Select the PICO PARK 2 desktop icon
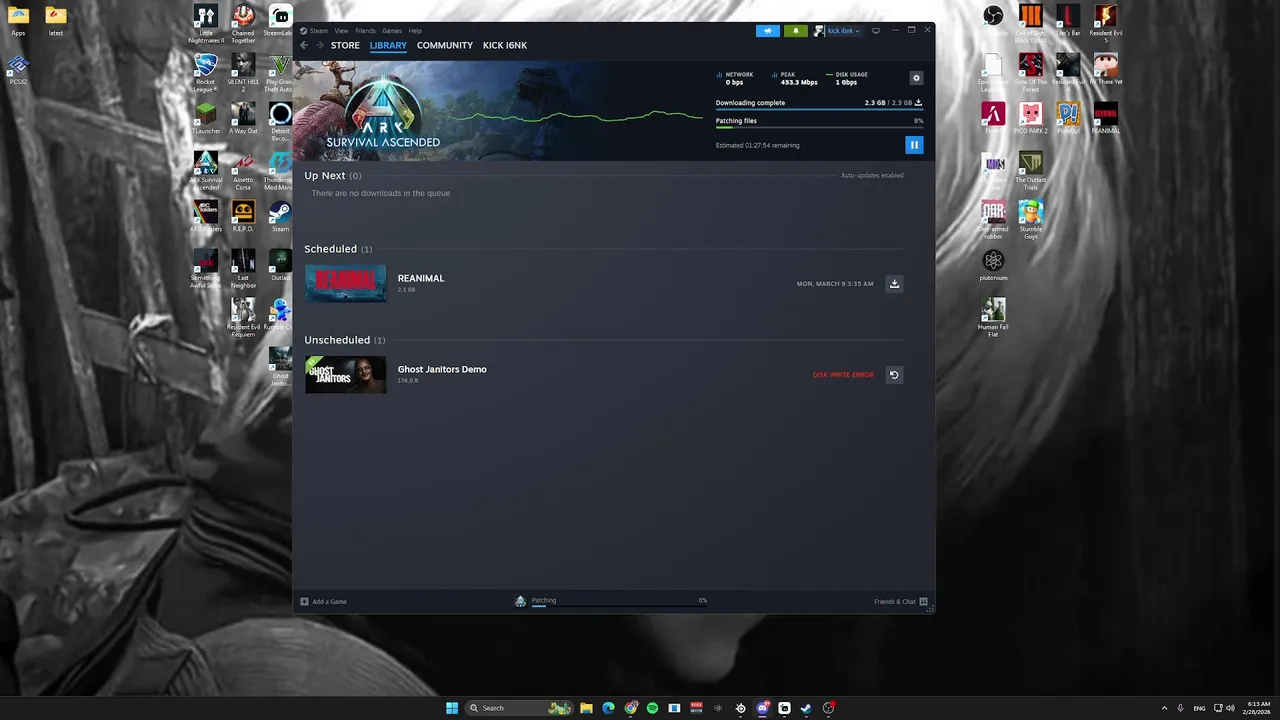Image resolution: width=1280 pixels, height=720 pixels. pyautogui.click(x=1031, y=118)
